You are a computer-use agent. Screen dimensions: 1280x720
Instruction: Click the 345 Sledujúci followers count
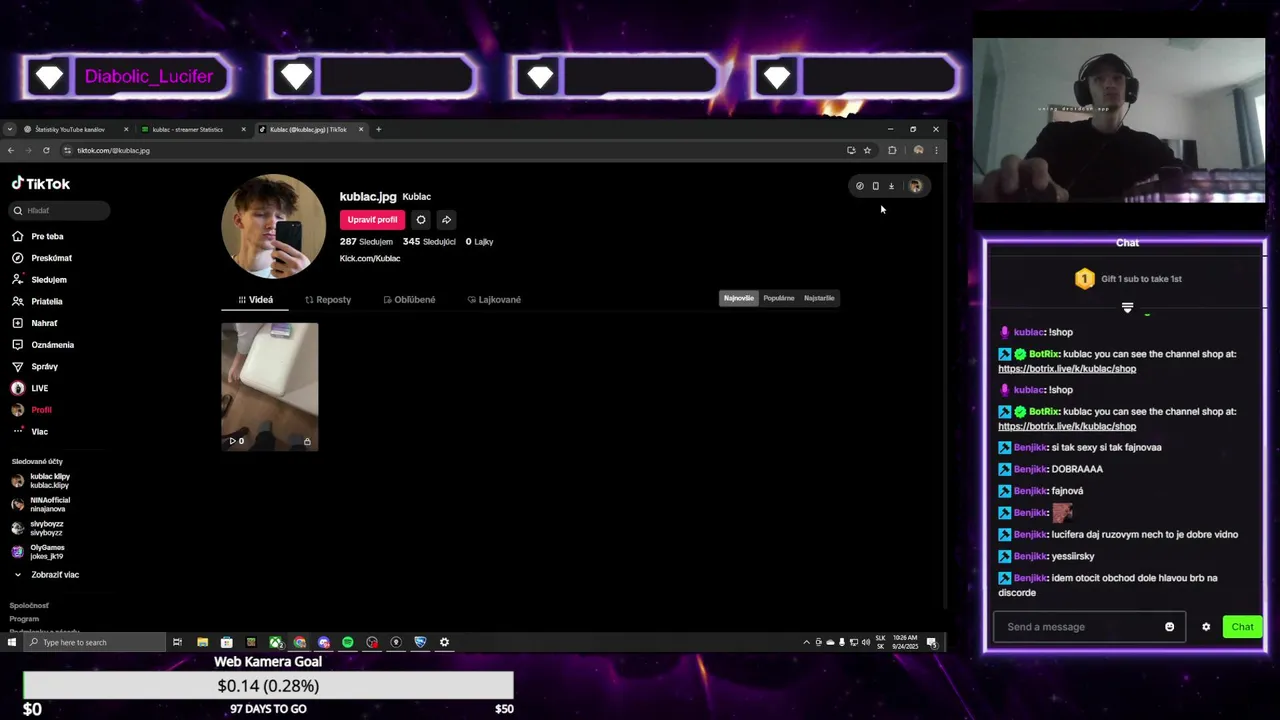(x=429, y=242)
